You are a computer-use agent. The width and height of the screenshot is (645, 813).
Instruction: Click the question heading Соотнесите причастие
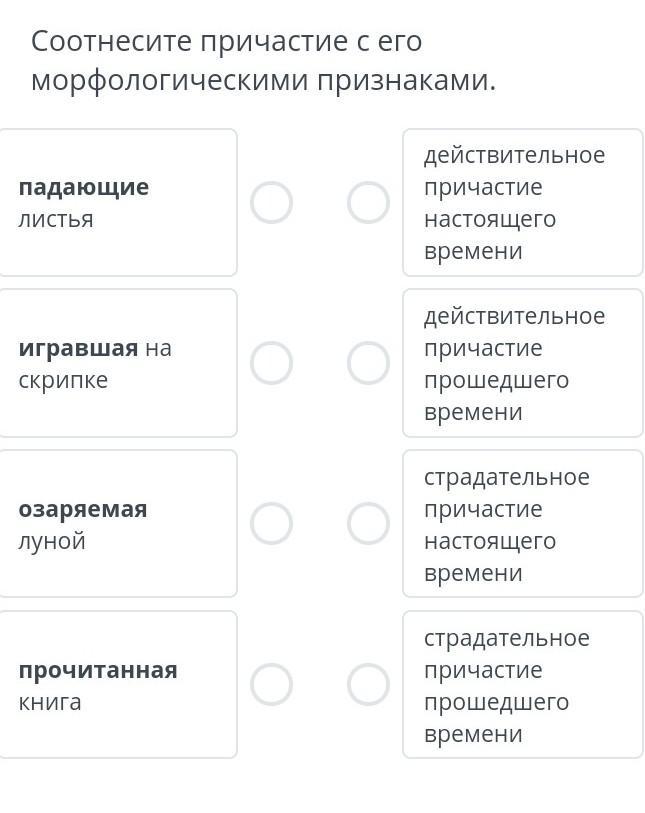pyautogui.click(x=262, y=60)
